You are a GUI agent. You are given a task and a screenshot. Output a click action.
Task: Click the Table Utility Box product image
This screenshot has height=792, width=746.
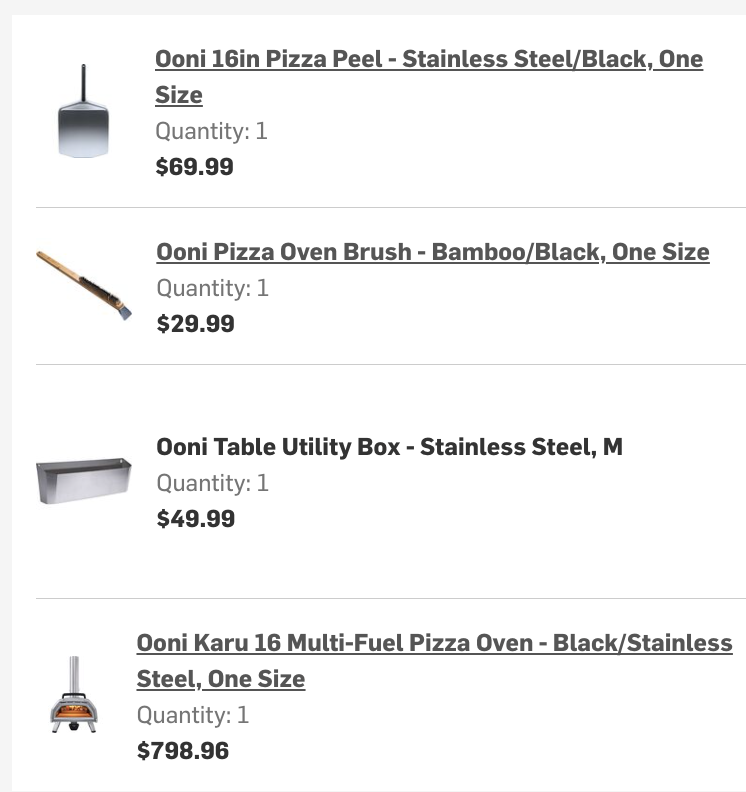click(84, 481)
